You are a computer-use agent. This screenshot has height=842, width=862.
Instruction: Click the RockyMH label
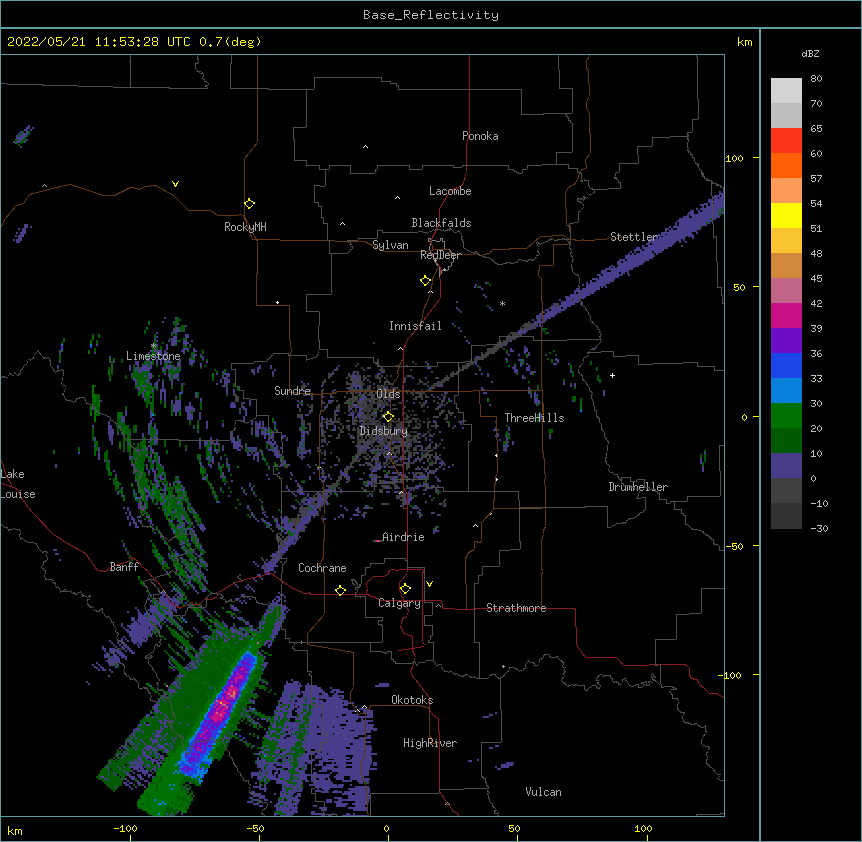point(245,227)
